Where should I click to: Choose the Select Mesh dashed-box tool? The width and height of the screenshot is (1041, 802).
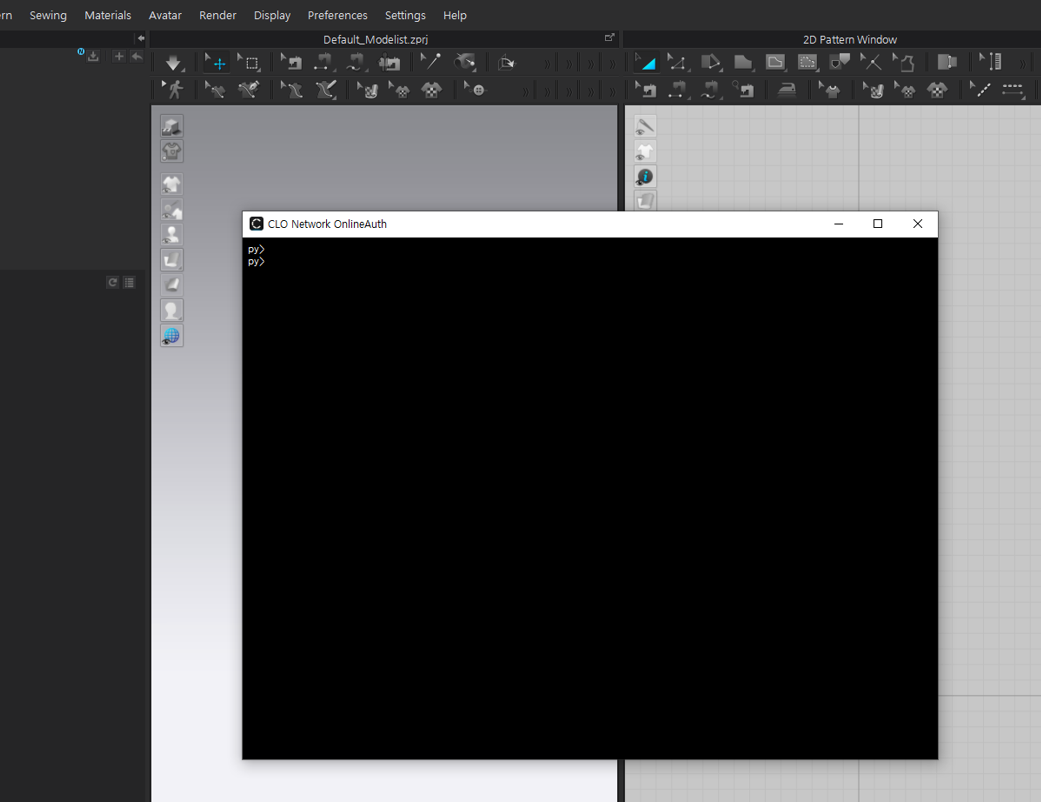250,63
